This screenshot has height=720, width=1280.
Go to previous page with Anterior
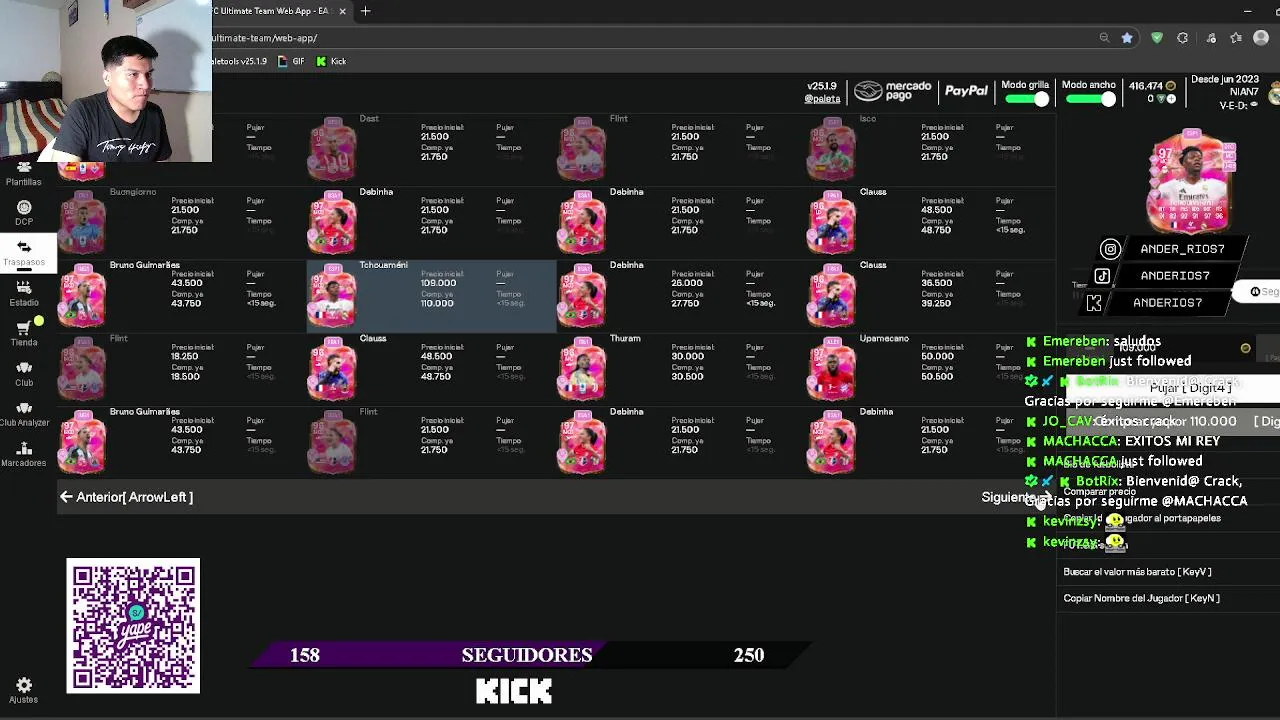[x=126, y=497]
